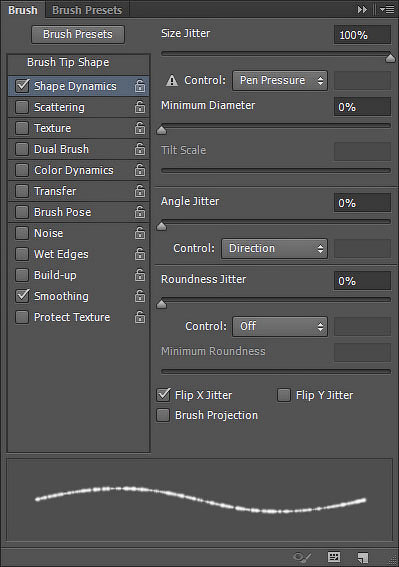The width and height of the screenshot is (399, 567).
Task: Switch to the Brush Presets tab
Action: [87, 10]
